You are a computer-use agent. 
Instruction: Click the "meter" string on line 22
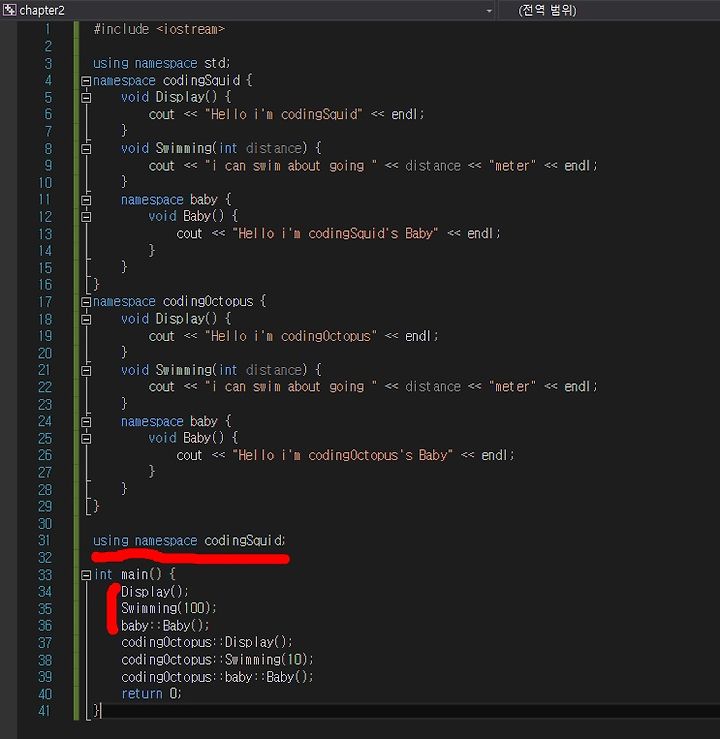(512, 387)
